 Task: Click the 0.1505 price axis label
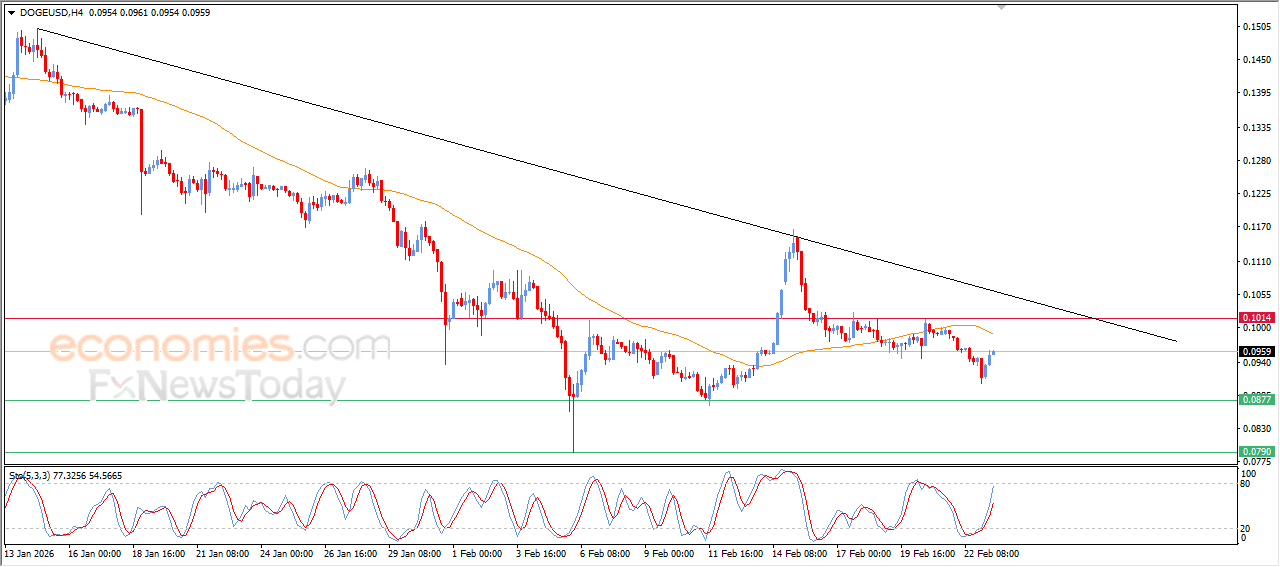(1256, 27)
